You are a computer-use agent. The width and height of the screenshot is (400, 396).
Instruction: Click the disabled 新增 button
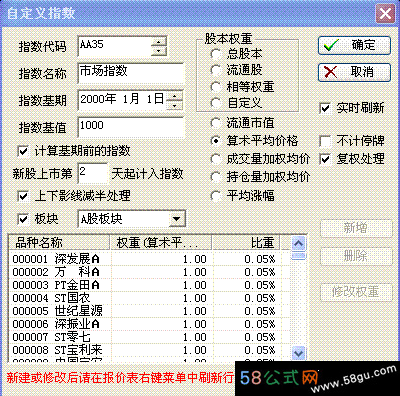[x=356, y=228]
